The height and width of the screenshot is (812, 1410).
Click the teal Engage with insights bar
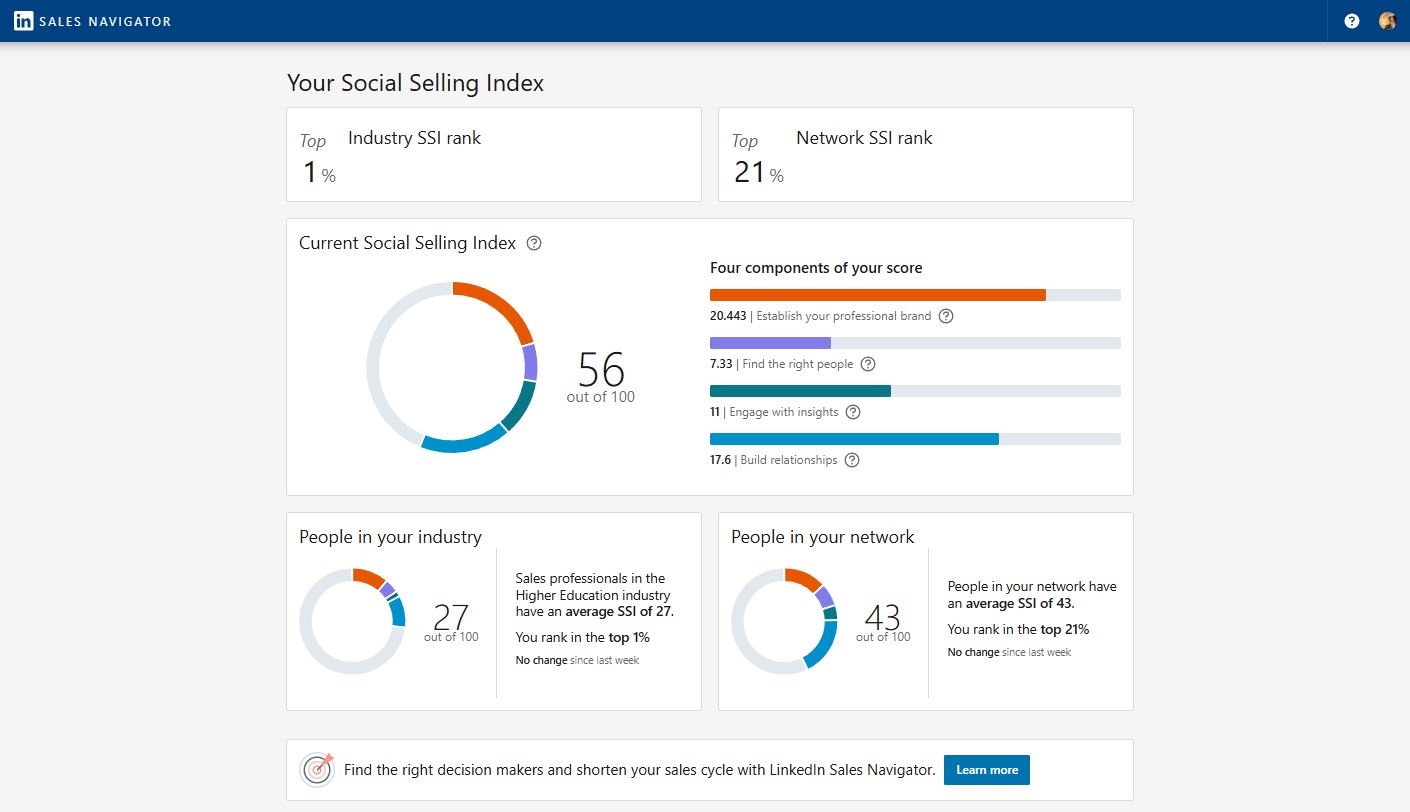(x=800, y=391)
